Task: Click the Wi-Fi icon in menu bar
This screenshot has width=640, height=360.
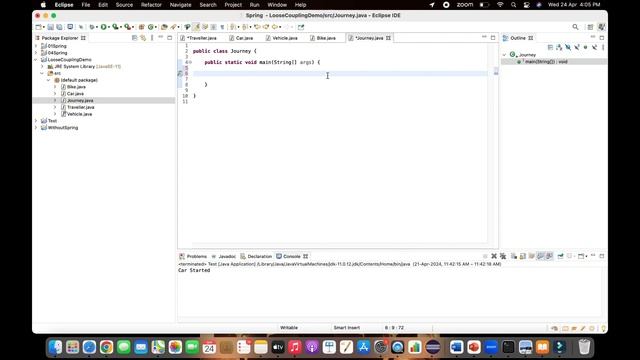Action: (x=500, y=5)
